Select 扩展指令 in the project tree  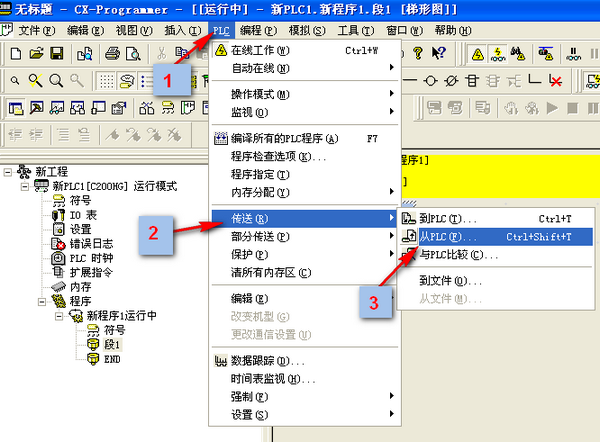pyautogui.click(x=91, y=272)
